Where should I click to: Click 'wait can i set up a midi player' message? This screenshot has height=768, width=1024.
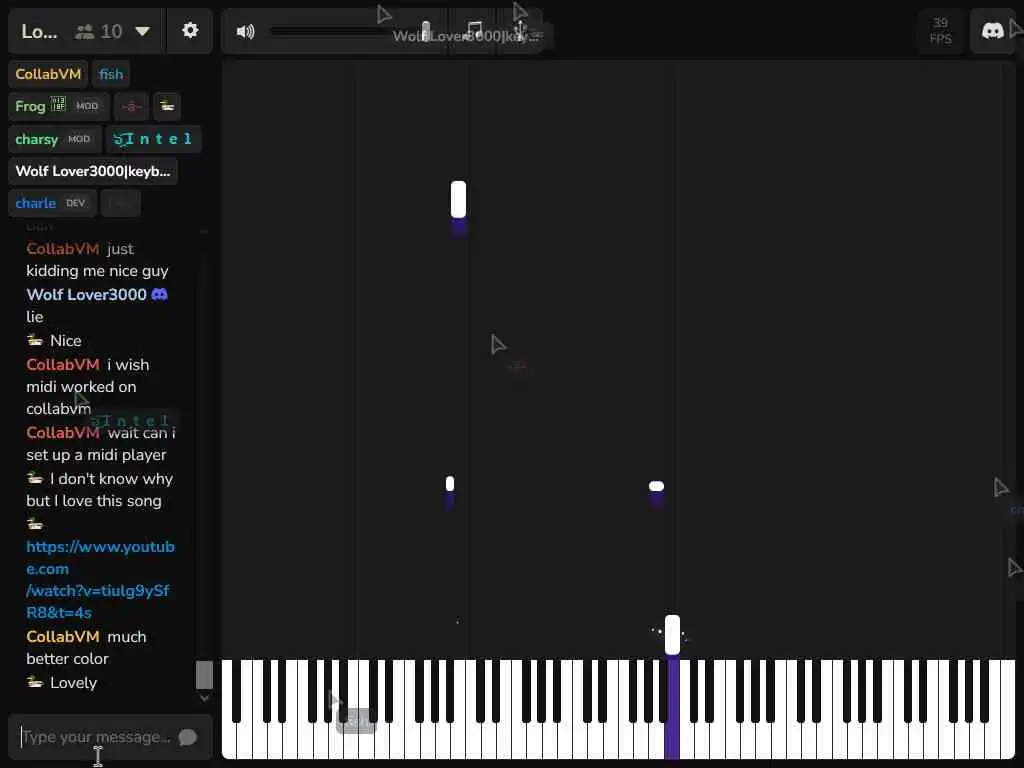[101, 444]
